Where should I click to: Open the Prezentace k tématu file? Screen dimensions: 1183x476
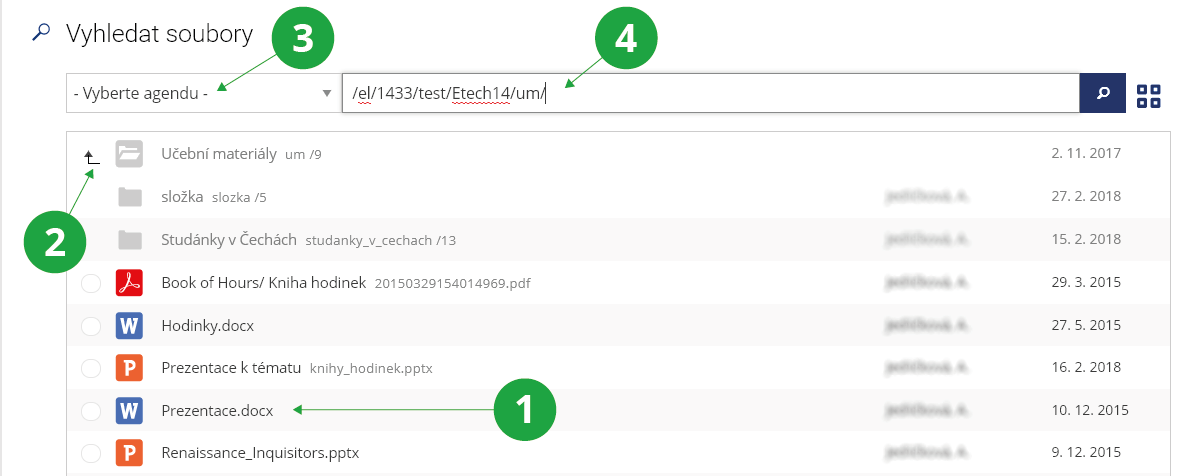click(230, 368)
